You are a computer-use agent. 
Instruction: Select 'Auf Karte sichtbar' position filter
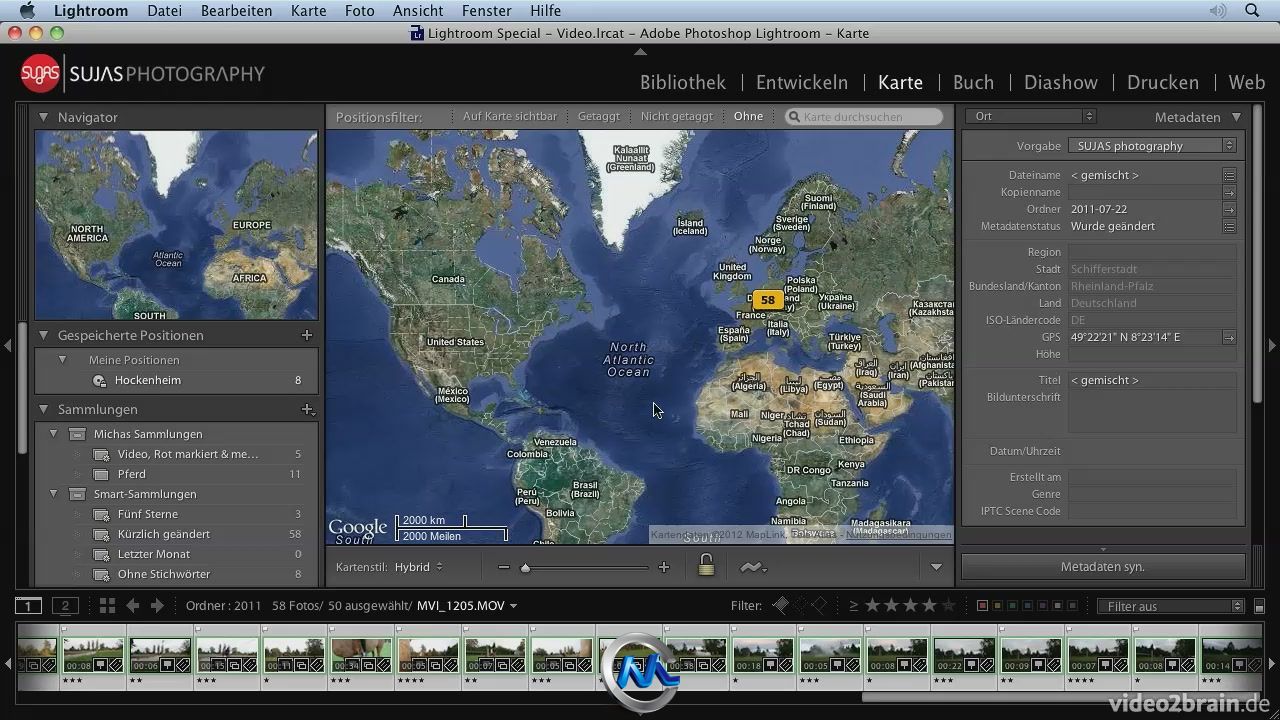coord(510,116)
